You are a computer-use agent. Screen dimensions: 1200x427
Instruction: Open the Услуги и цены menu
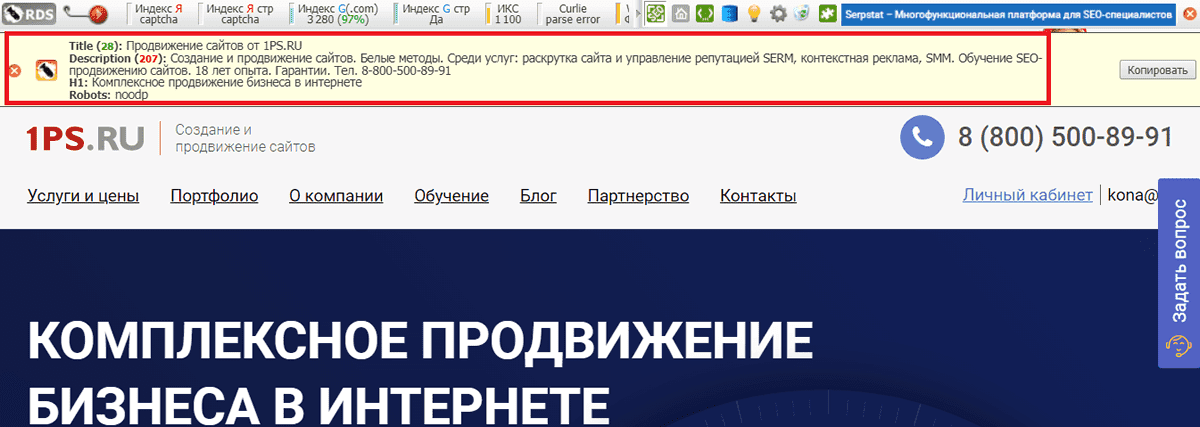[x=83, y=196]
